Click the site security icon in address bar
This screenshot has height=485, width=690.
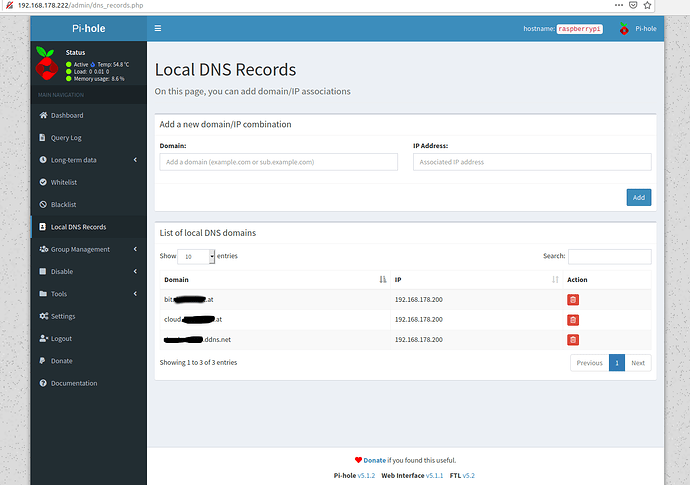point(8,6)
